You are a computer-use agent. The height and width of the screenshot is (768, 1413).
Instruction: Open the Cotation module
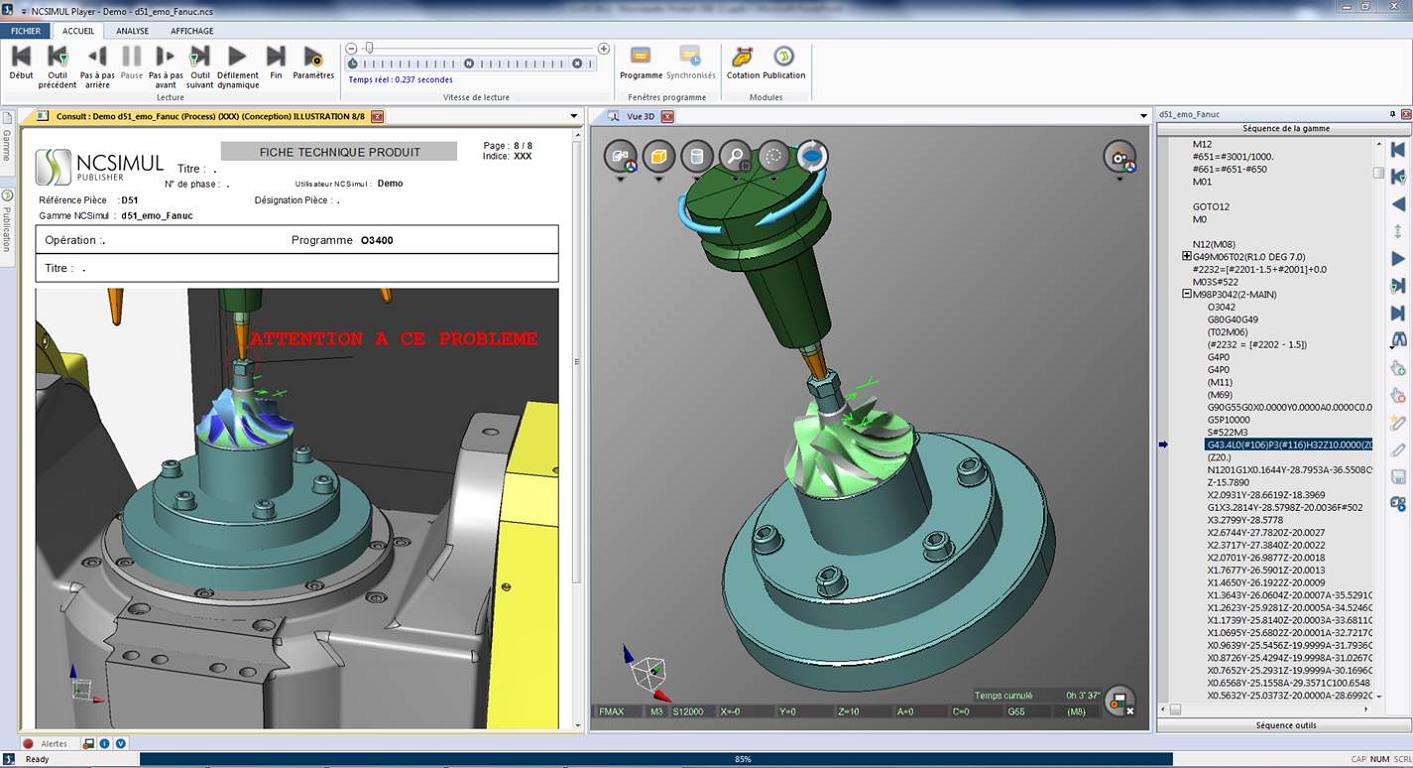pos(743,62)
